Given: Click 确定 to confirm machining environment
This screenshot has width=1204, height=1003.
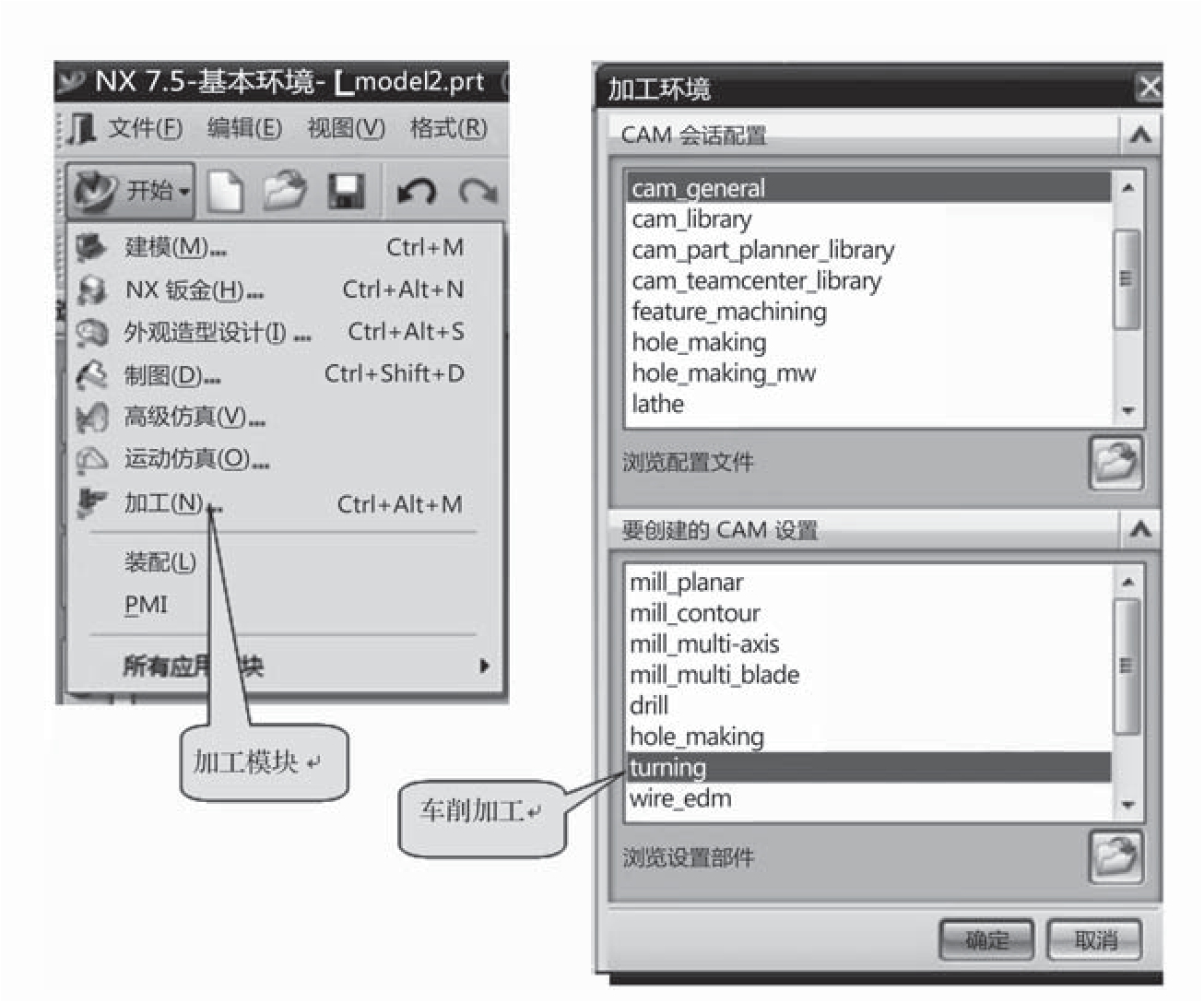Looking at the screenshot, I should pos(986,940).
